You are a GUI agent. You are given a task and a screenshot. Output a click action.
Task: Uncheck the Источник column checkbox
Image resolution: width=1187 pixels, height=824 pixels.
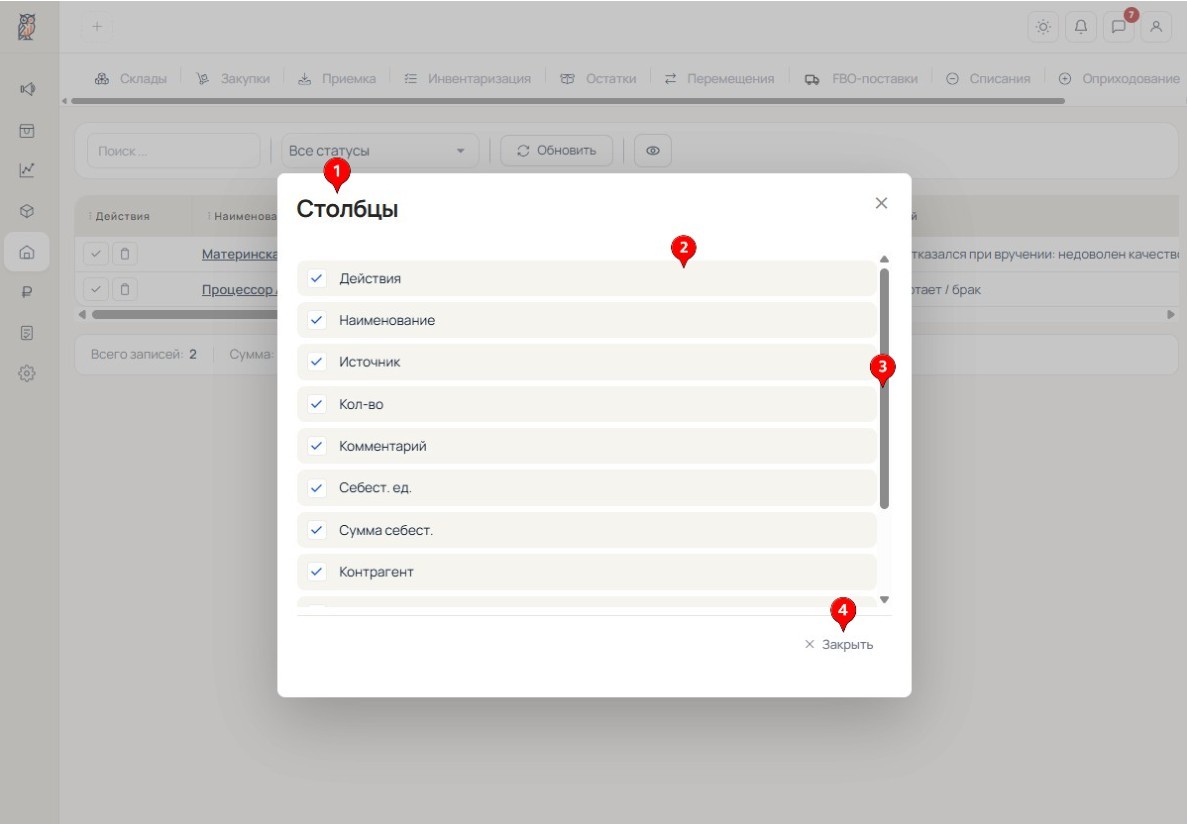[317, 362]
